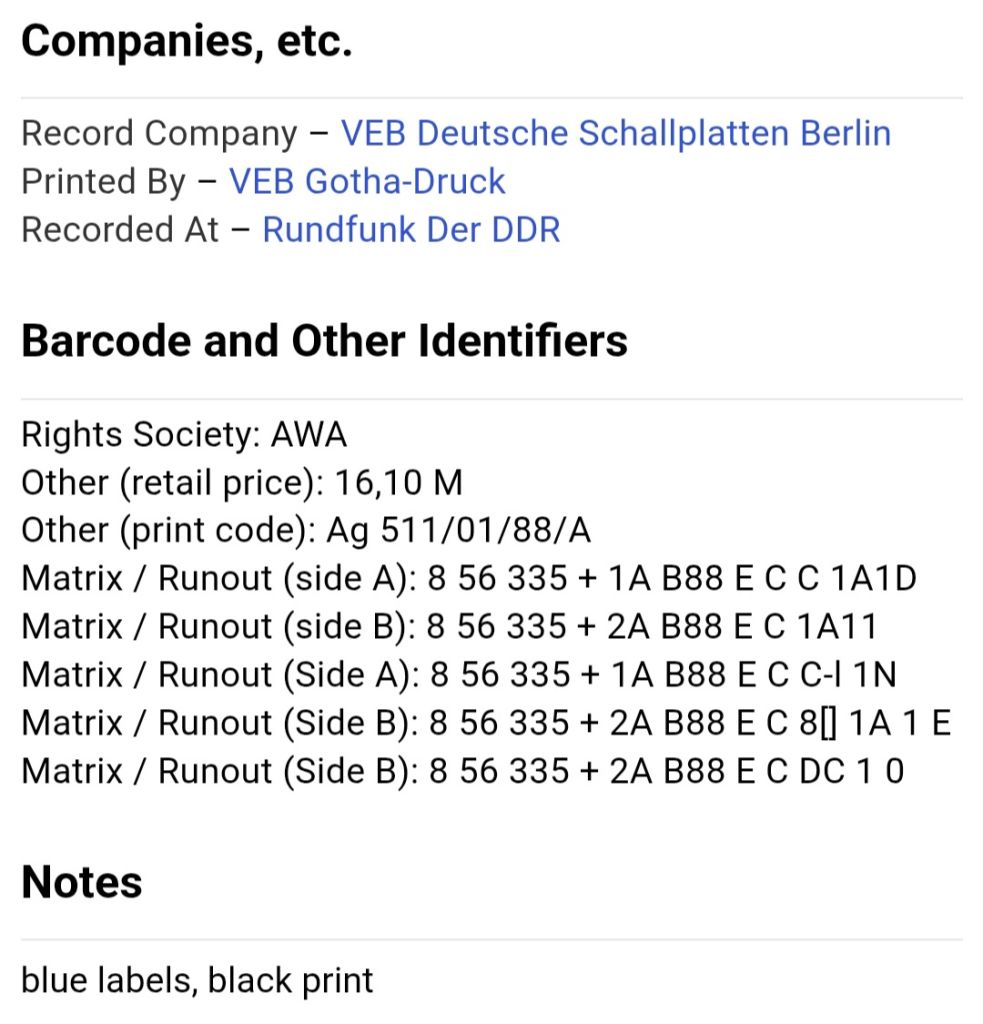The image size is (983, 1024).
Task: Click the Side A runout ending C-I 1N
Action: coord(459,675)
